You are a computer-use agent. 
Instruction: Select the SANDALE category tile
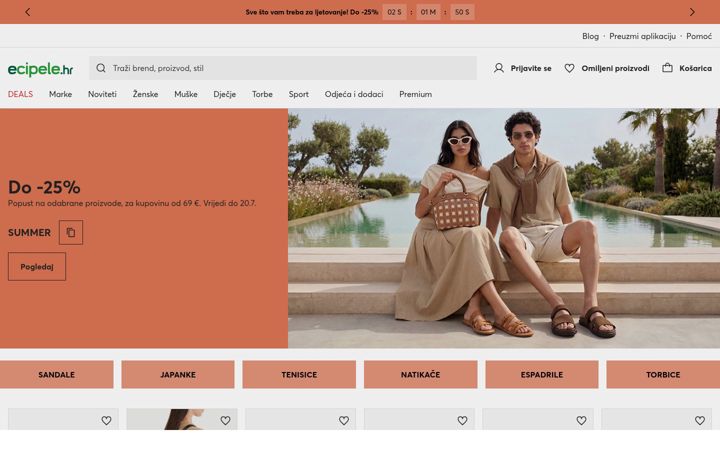[x=56, y=374]
